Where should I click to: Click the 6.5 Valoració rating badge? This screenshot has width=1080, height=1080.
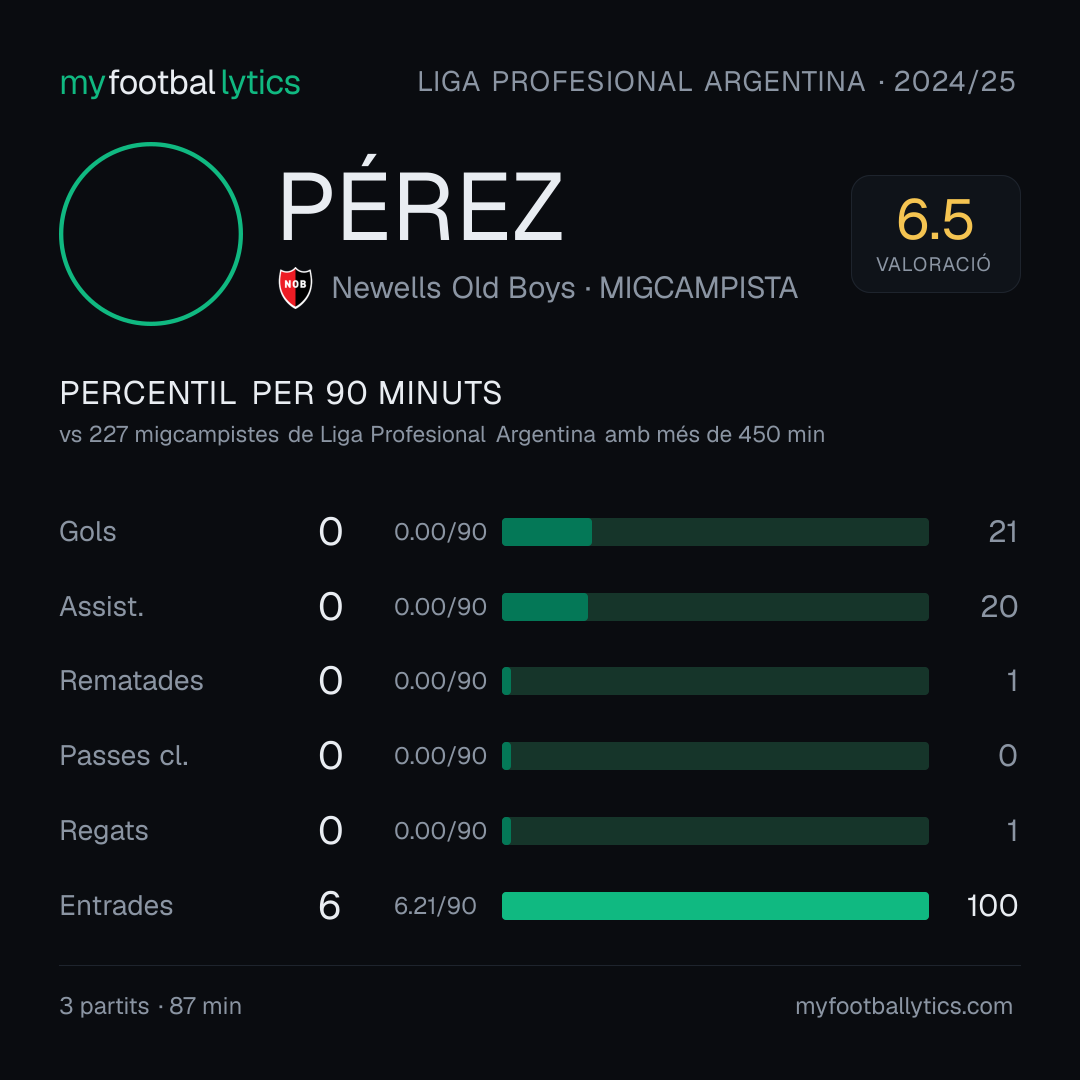coord(935,234)
